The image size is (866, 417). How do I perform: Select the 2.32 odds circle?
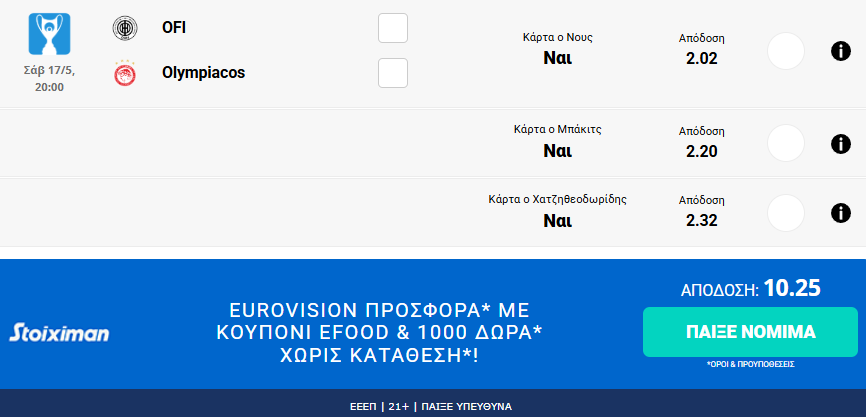coord(786,212)
